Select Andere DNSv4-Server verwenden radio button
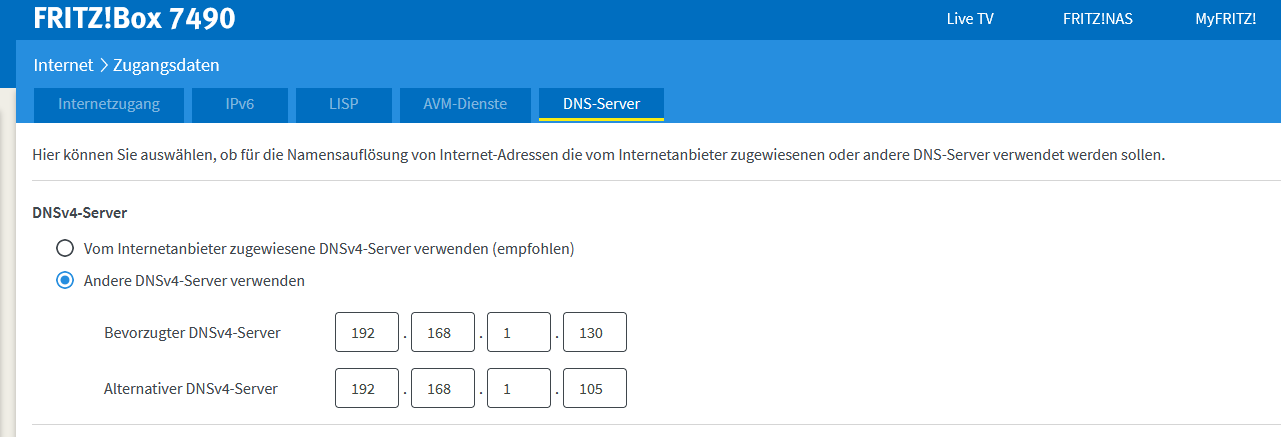The height and width of the screenshot is (437, 1281). click(65, 281)
